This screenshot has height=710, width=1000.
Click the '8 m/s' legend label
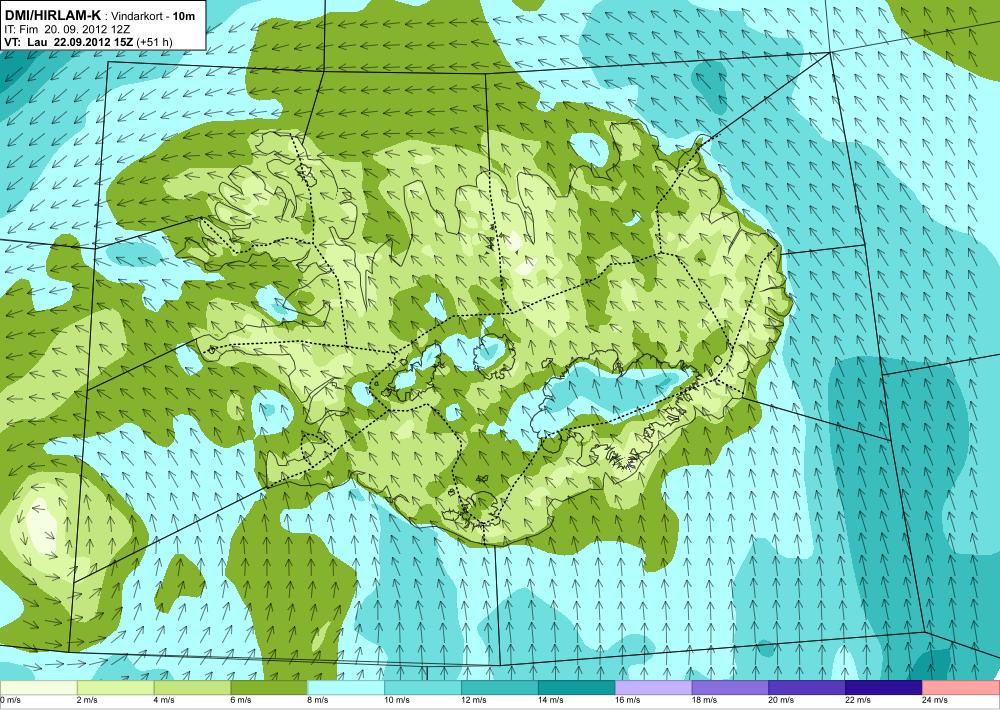pyautogui.click(x=318, y=700)
